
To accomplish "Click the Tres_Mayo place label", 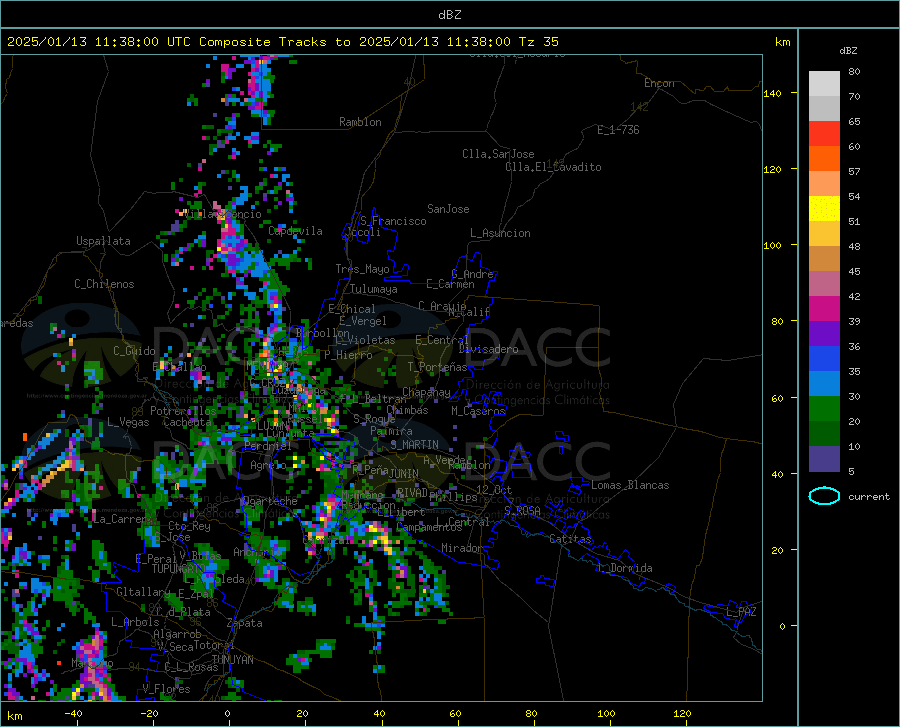I will (x=362, y=269).
